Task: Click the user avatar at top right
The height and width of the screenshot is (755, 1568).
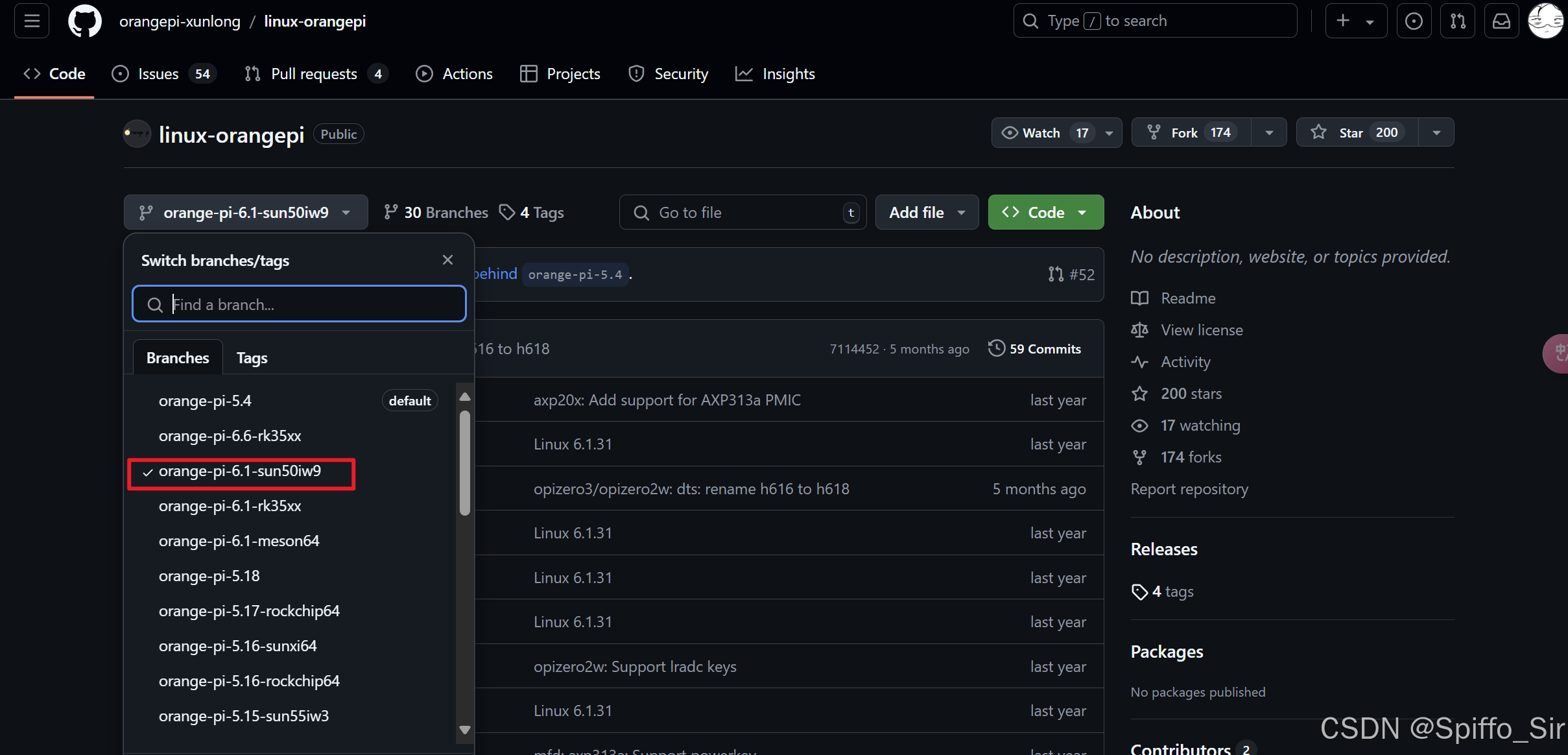Action: pyautogui.click(x=1545, y=21)
